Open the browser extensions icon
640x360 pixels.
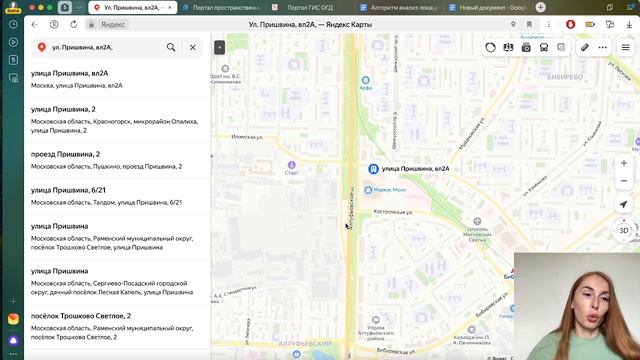pyautogui.click(x=610, y=24)
